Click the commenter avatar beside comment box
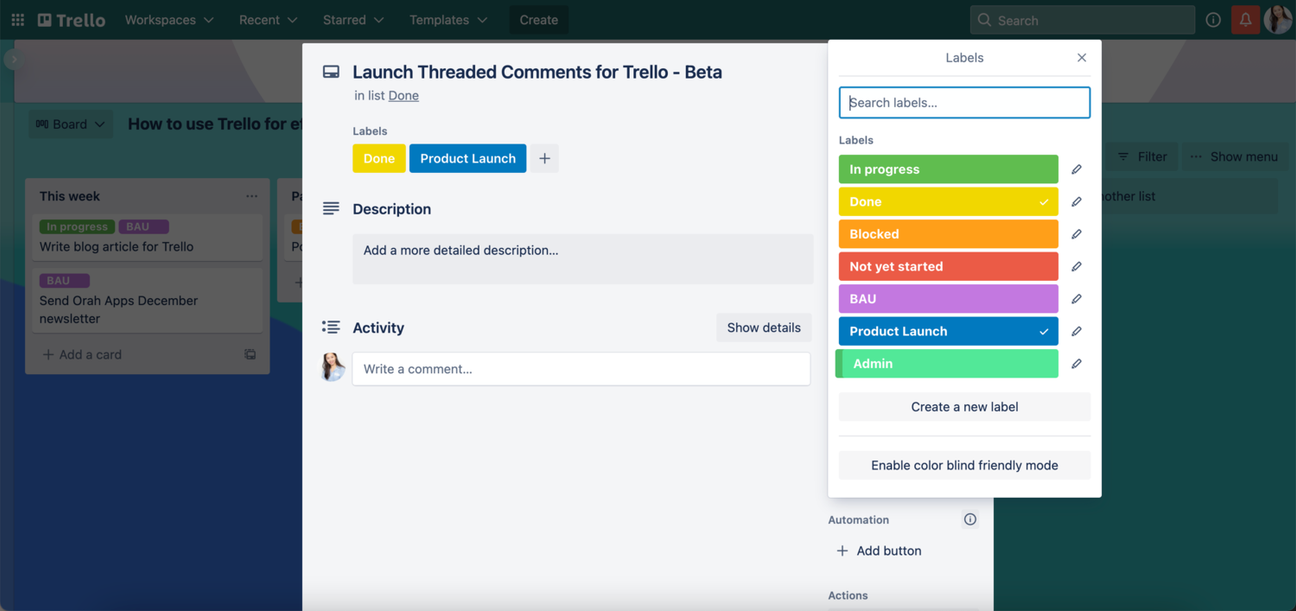Screen dimensions: 1296x611 (333, 368)
